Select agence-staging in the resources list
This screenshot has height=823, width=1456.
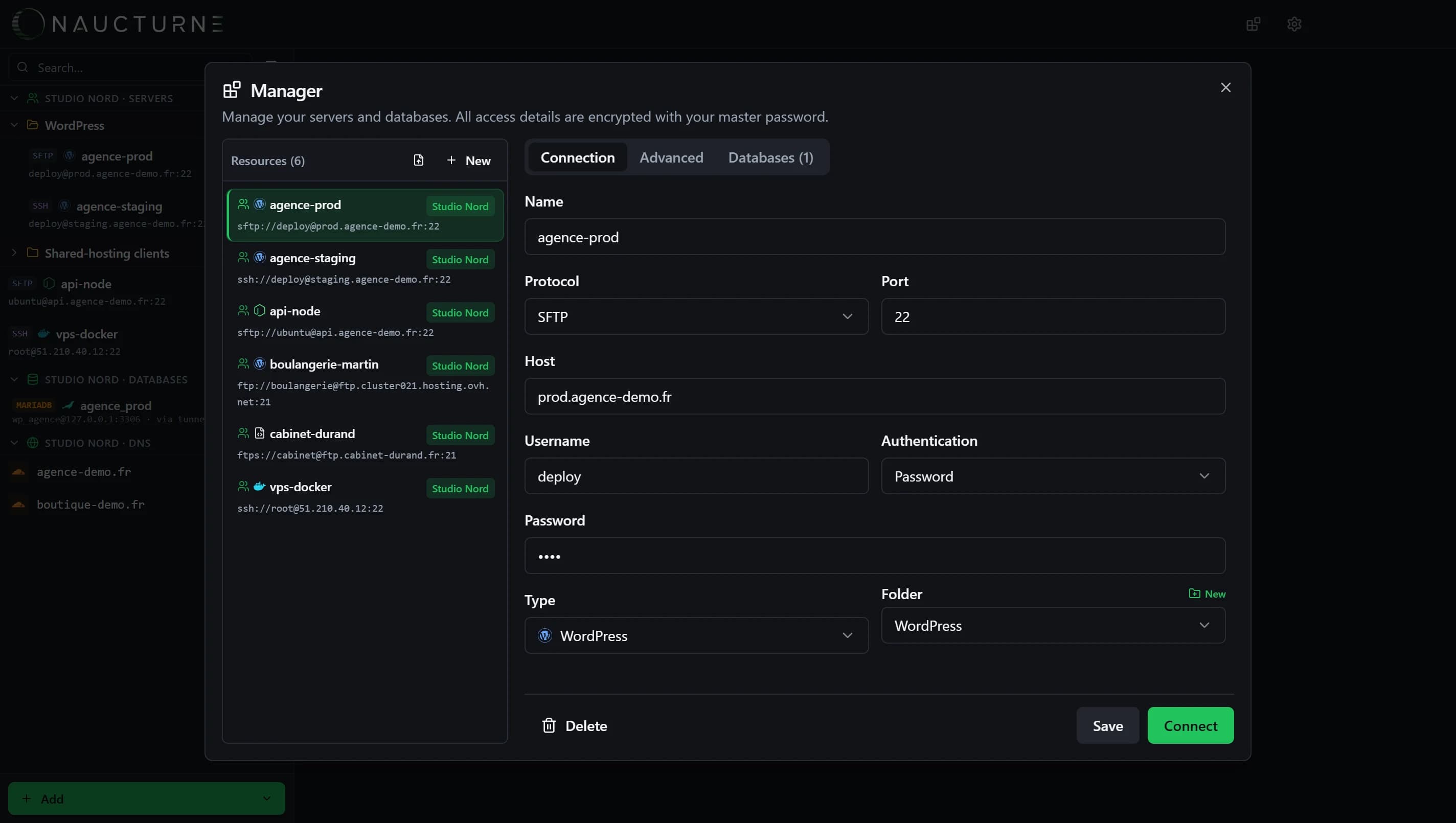(365, 268)
